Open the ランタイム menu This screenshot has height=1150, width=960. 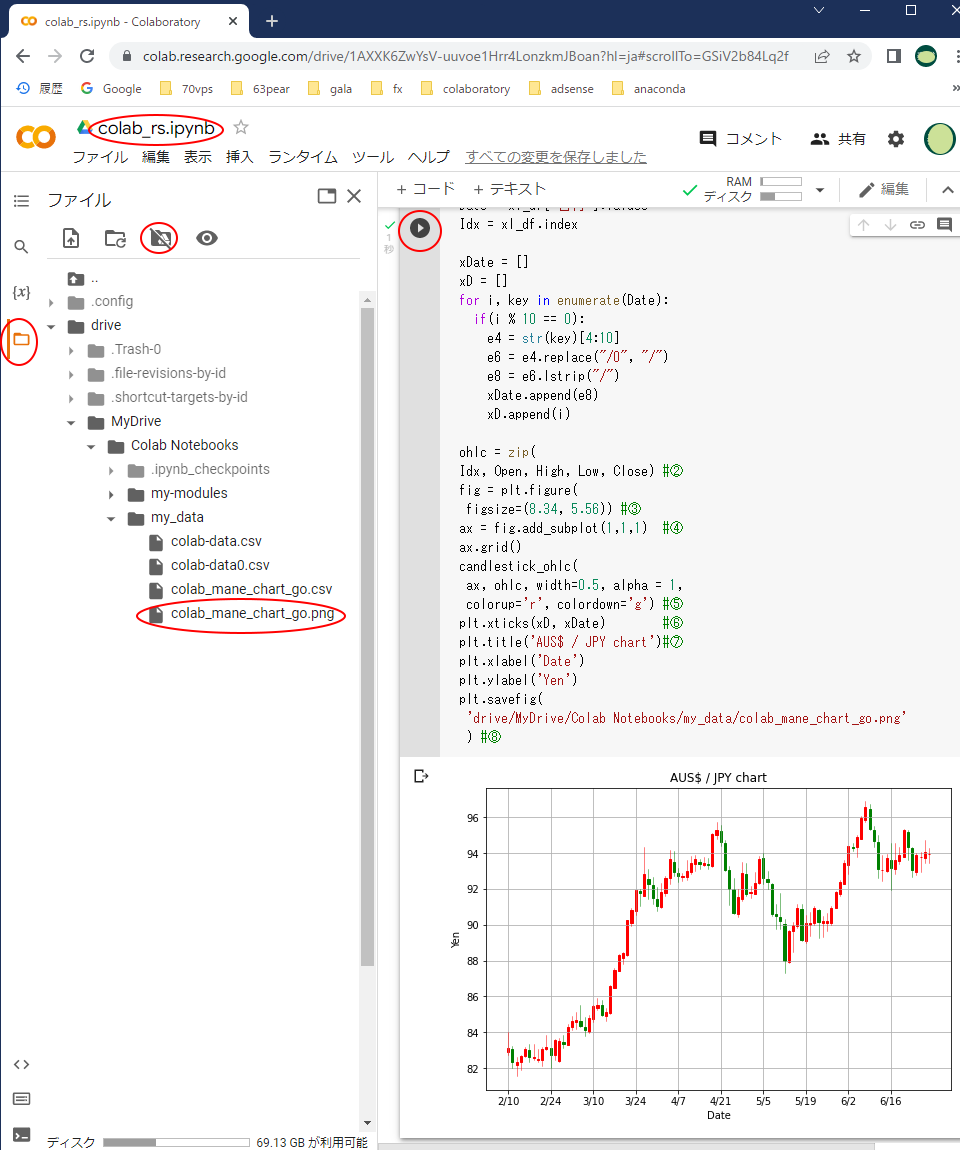(x=303, y=157)
